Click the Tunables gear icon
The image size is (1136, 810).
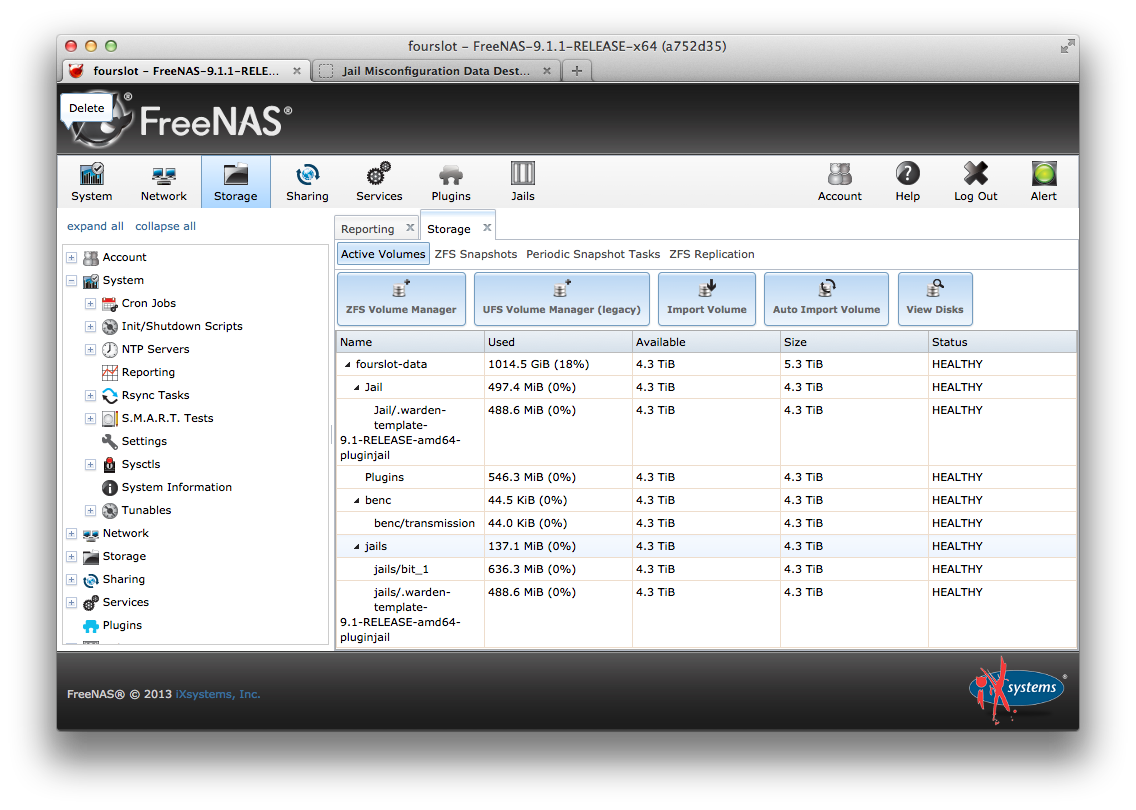(x=109, y=511)
